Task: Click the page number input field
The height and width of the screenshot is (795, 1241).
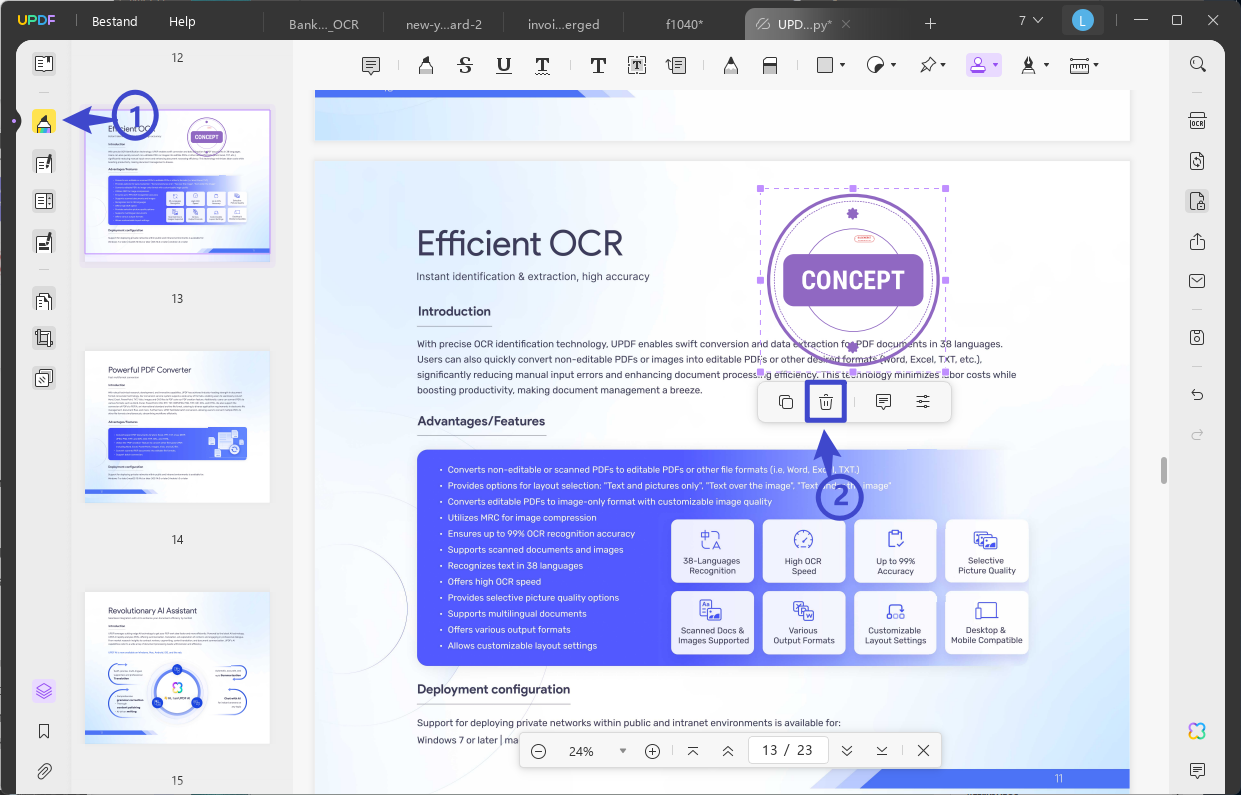Action: point(788,751)
